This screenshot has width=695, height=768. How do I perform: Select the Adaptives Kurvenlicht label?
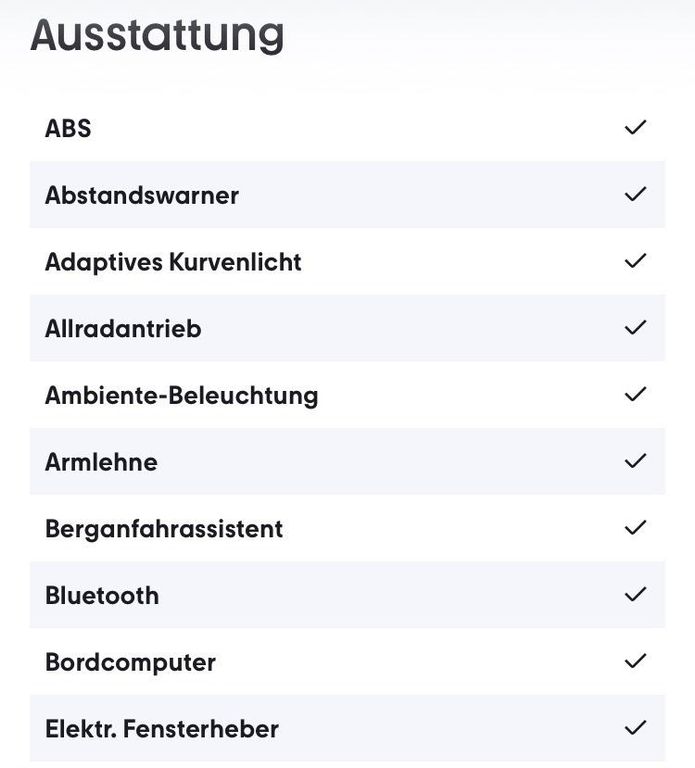pos(173,262)
